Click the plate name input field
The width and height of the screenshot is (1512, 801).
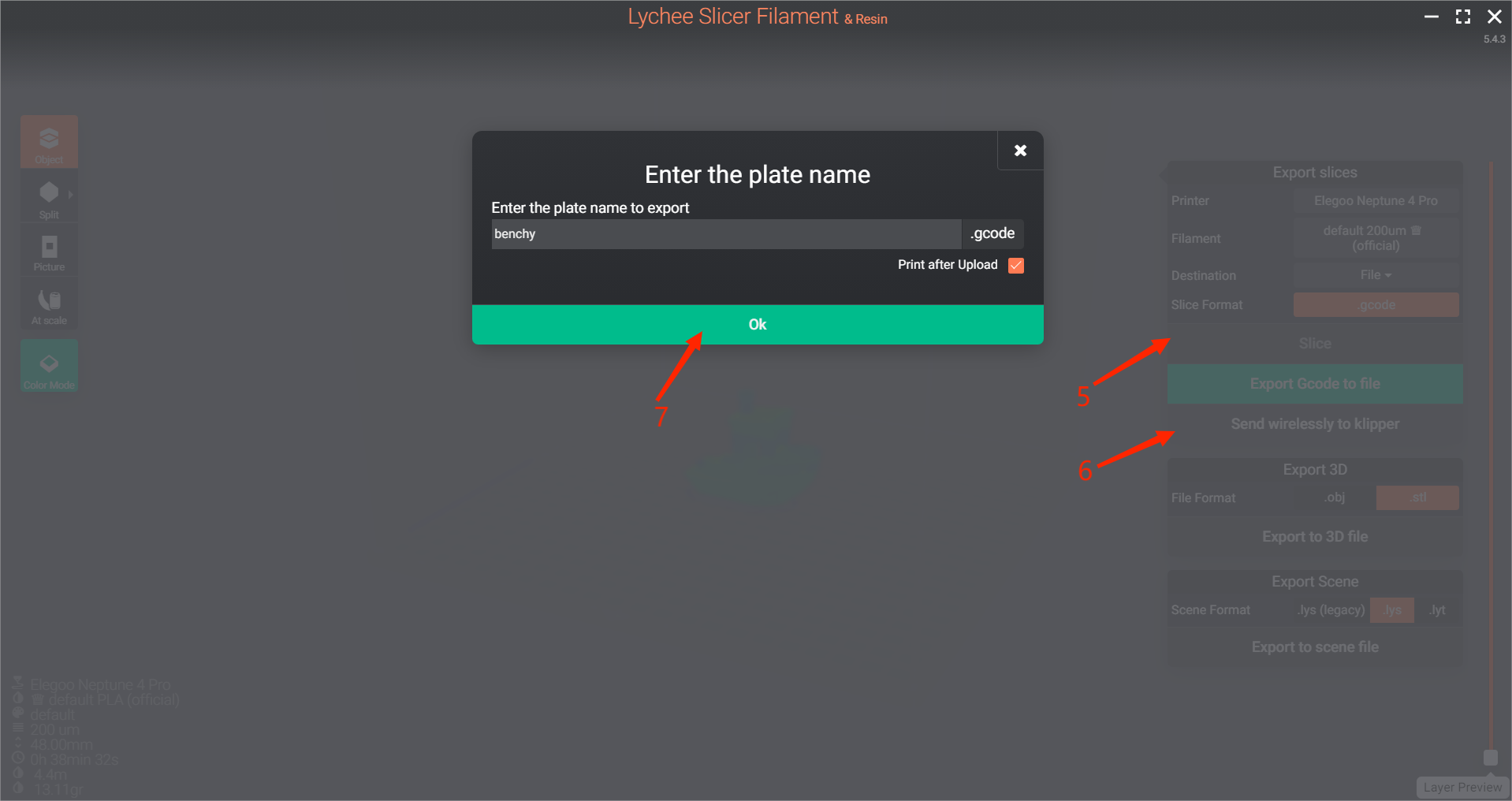[x=726, y=234]
